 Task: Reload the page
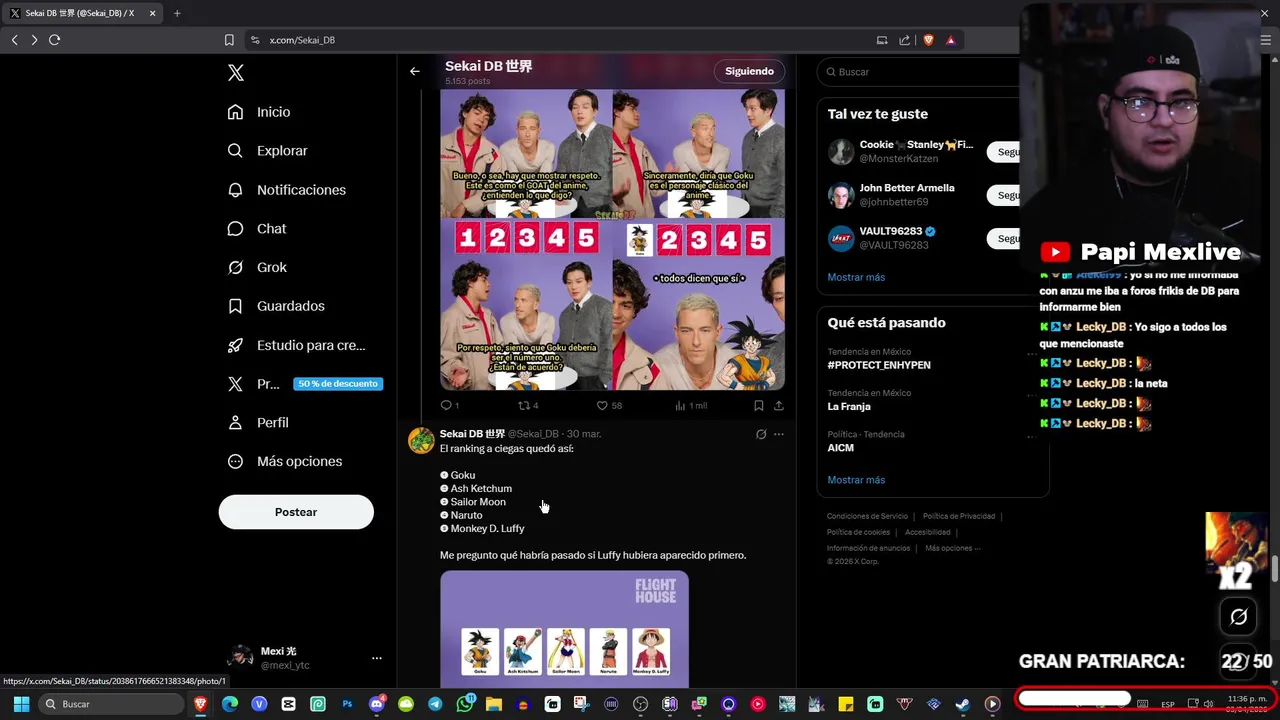pos(54,40)
